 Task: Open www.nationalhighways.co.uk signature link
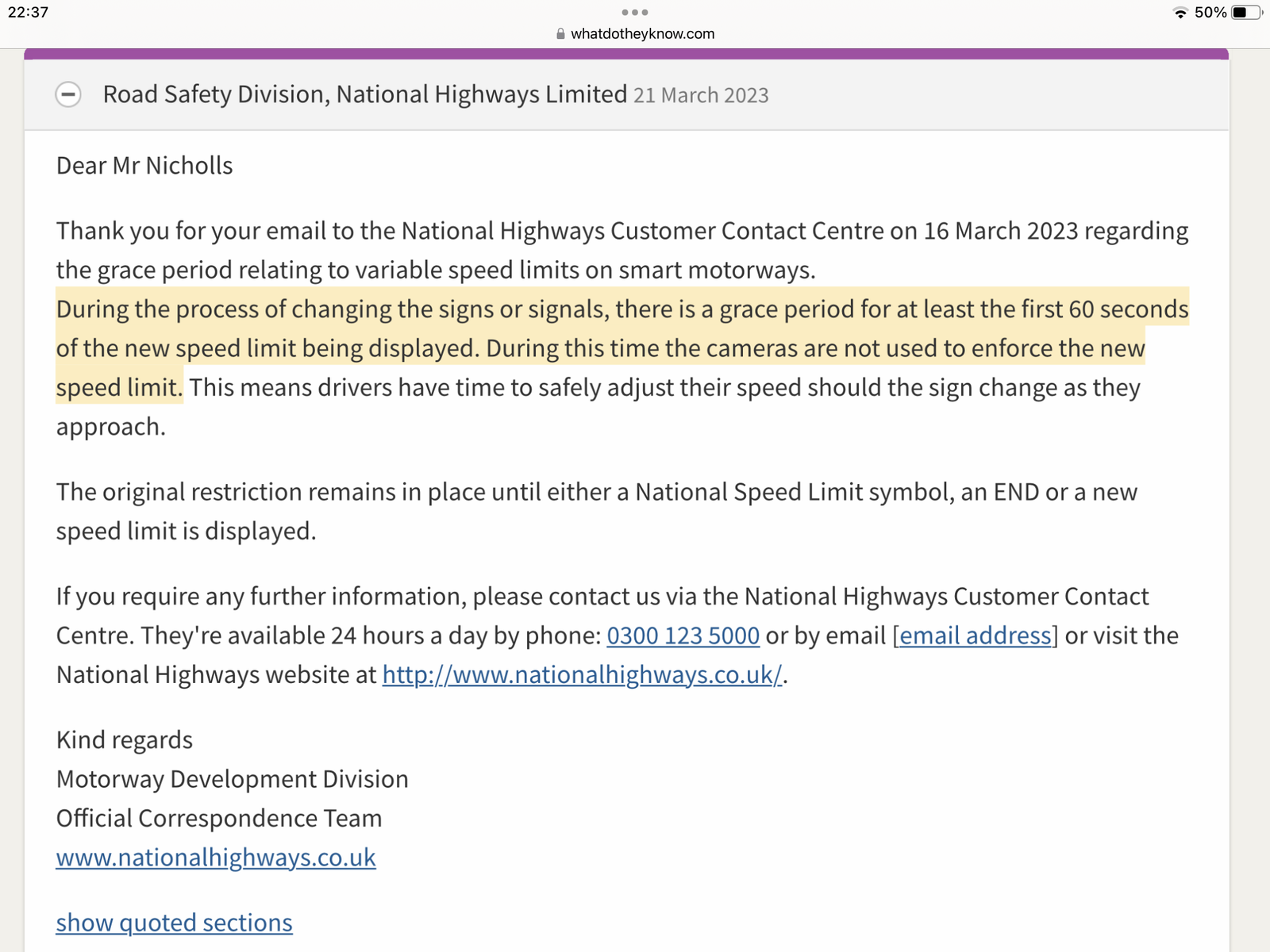coord(216,858)
